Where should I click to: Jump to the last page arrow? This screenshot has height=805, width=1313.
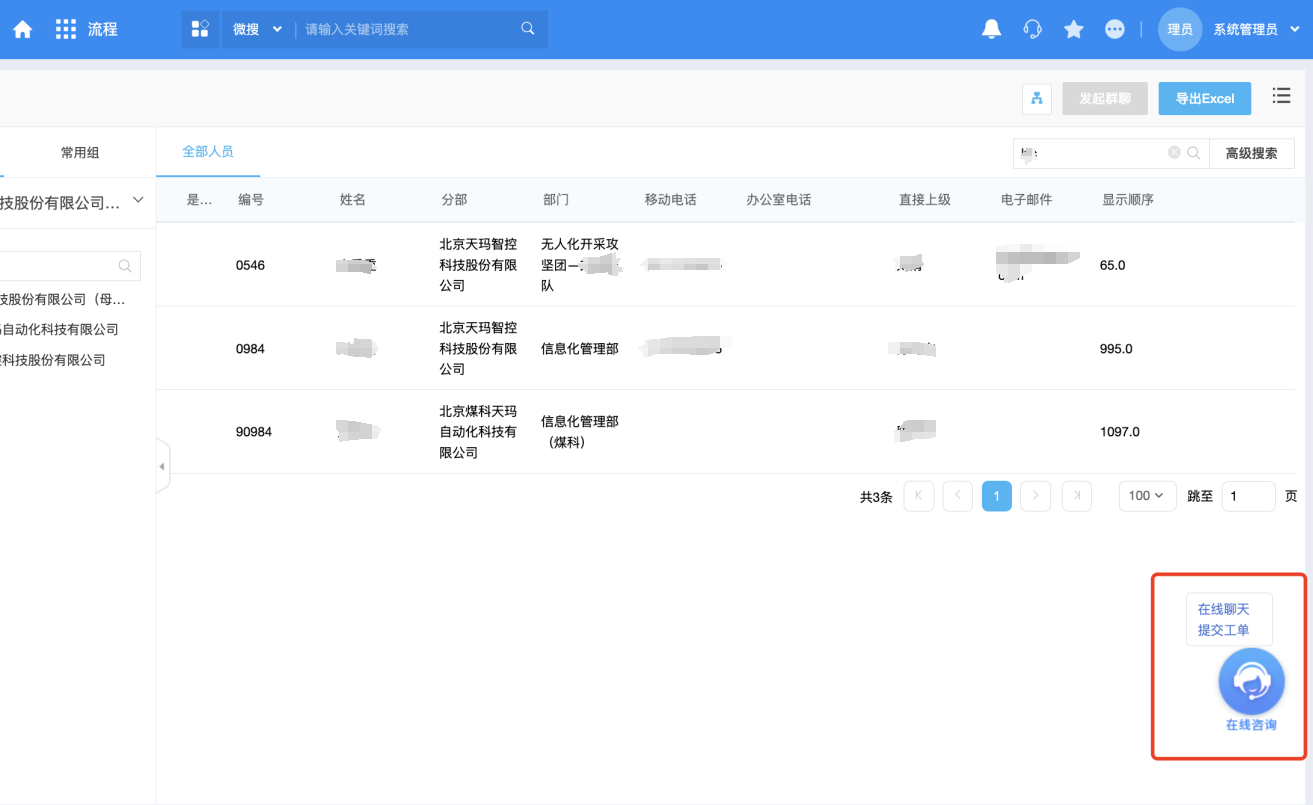tap(1076, 496)
